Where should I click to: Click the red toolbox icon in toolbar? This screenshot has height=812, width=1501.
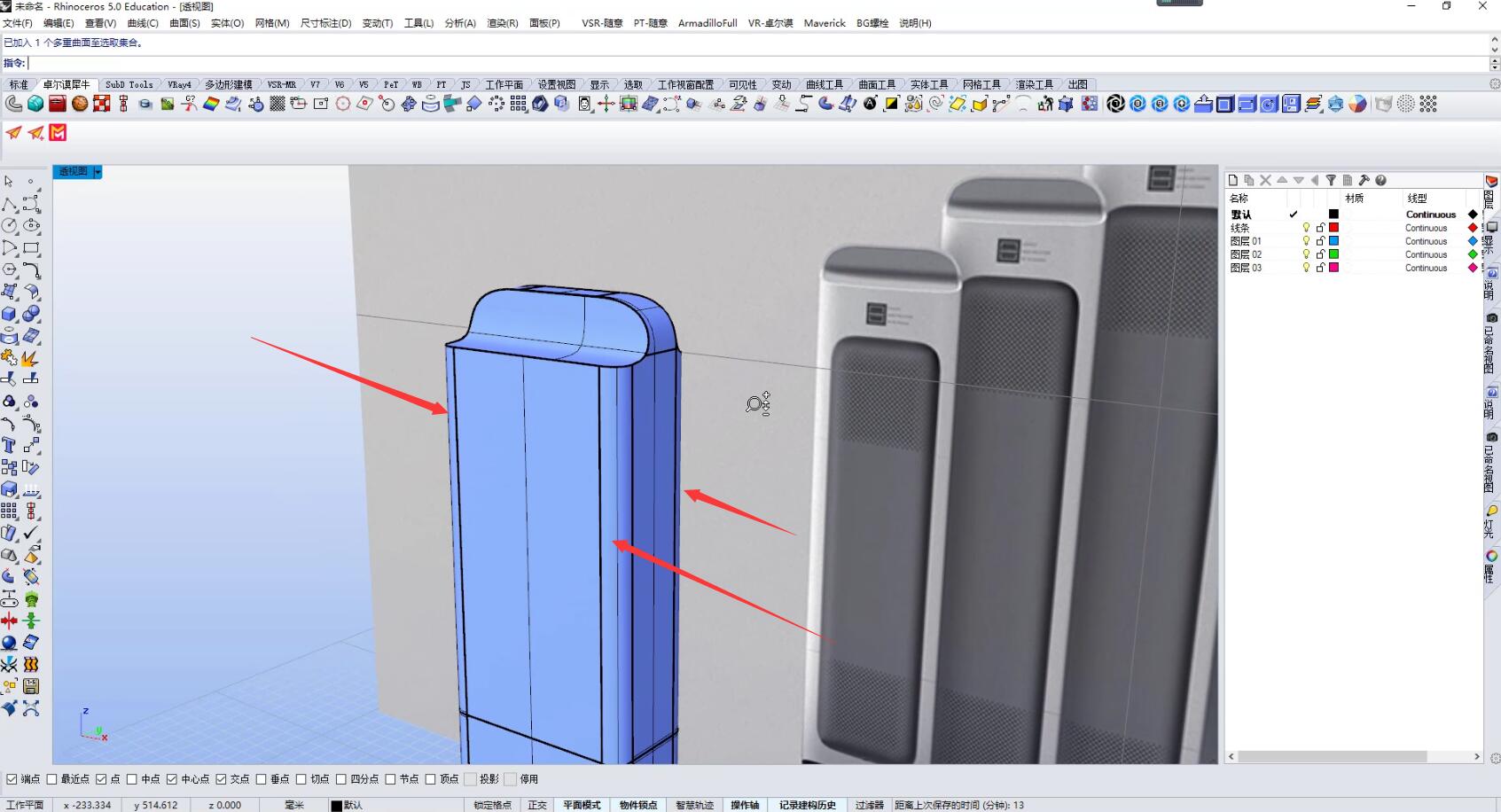58,104
